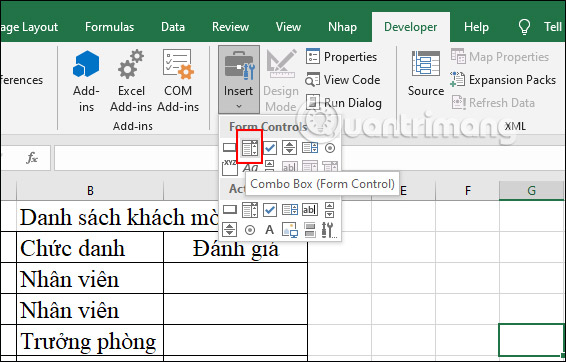Open control Properties in the ribbon
This screenshot has height=362, width=566.
[341, 57]
